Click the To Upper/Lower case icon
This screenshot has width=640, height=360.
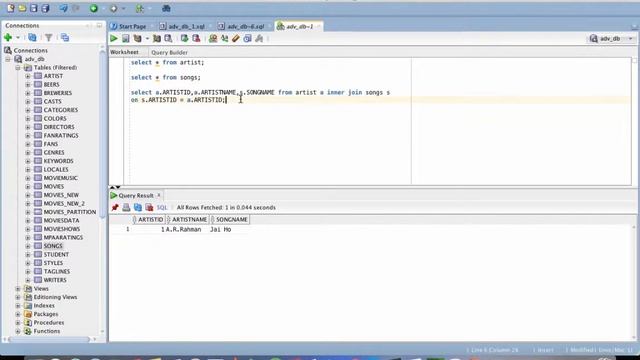224,38
